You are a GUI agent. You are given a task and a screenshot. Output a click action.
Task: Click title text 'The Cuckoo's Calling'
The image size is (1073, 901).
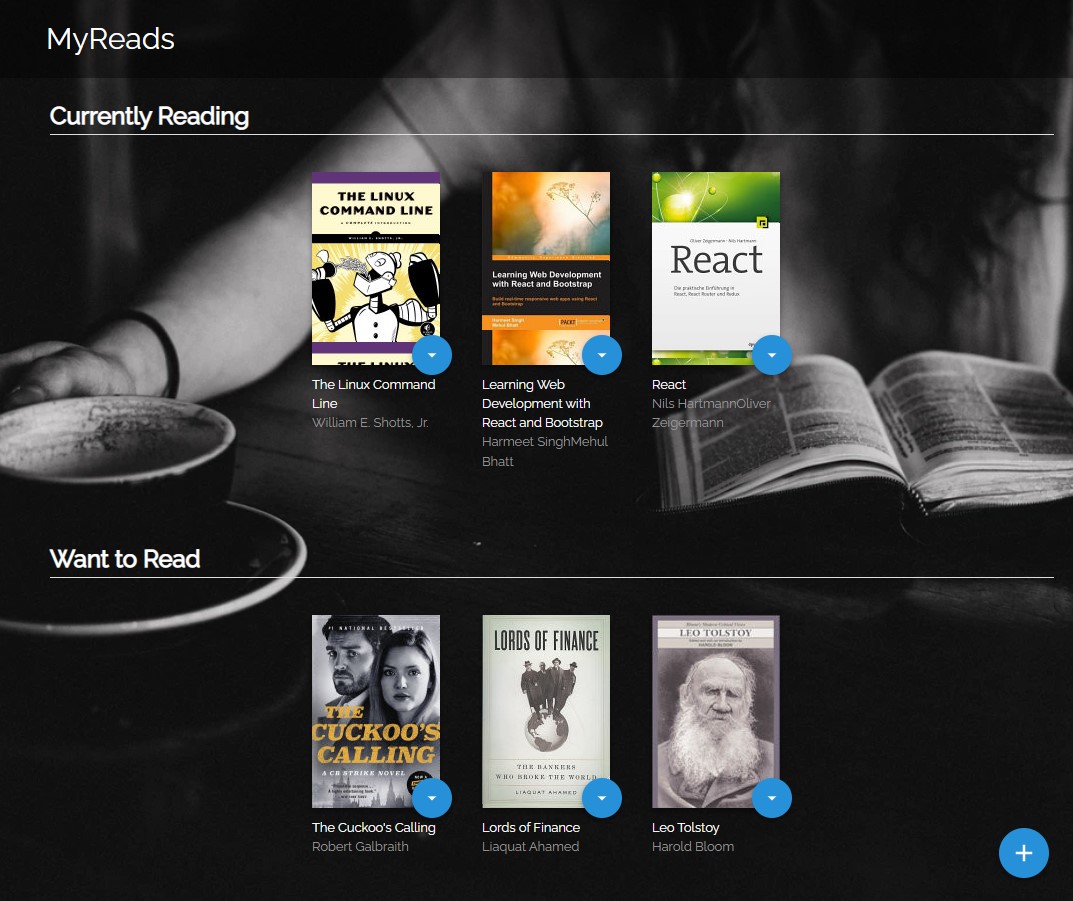point(374,828)
